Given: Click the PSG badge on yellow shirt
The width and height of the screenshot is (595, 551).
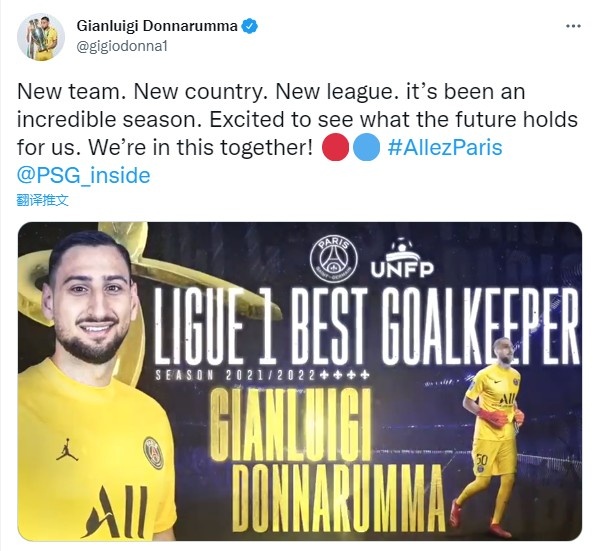Looking at the screenshot, I should [x=153, y=453].
